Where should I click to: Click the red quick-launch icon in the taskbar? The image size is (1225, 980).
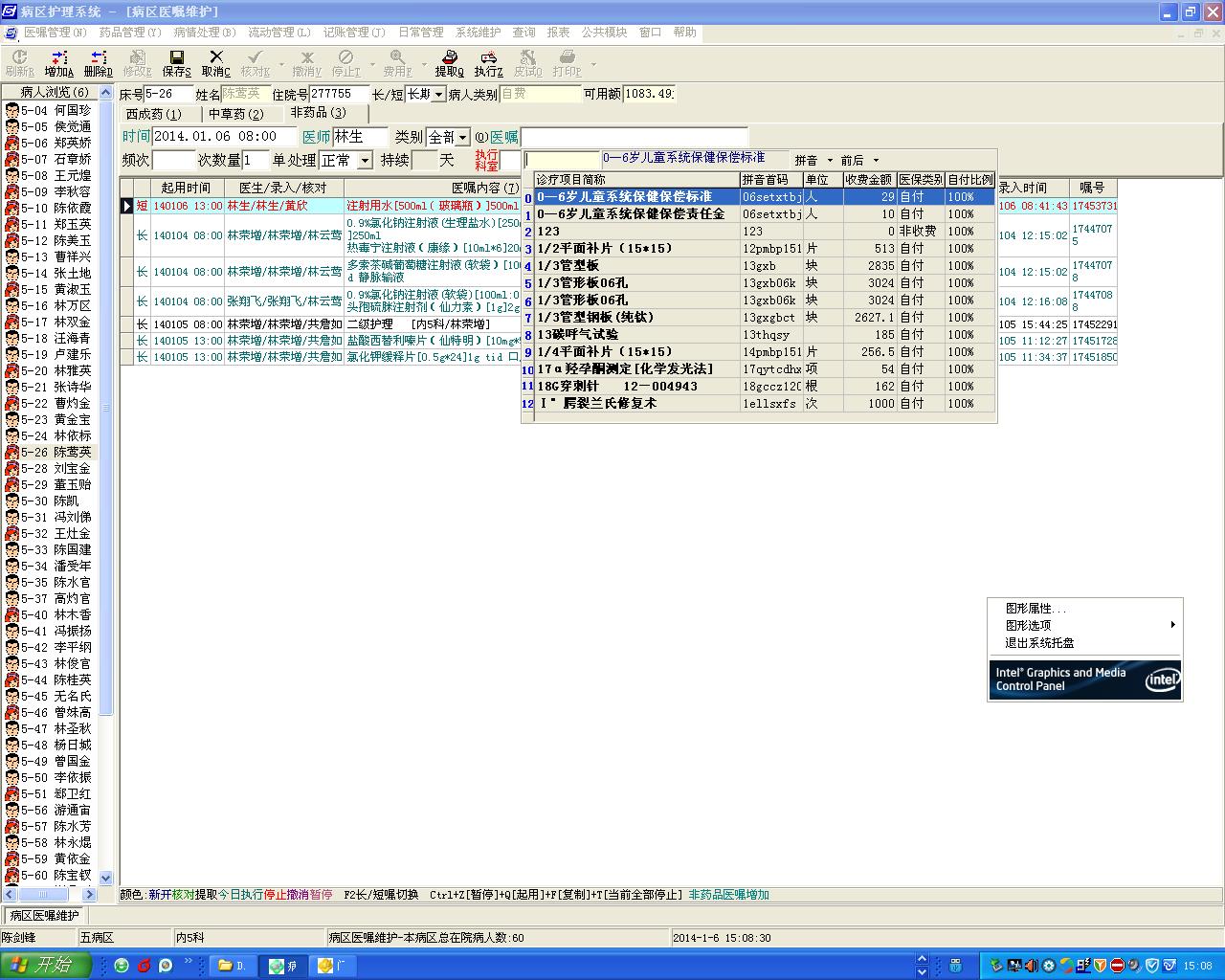pos(144,966)
